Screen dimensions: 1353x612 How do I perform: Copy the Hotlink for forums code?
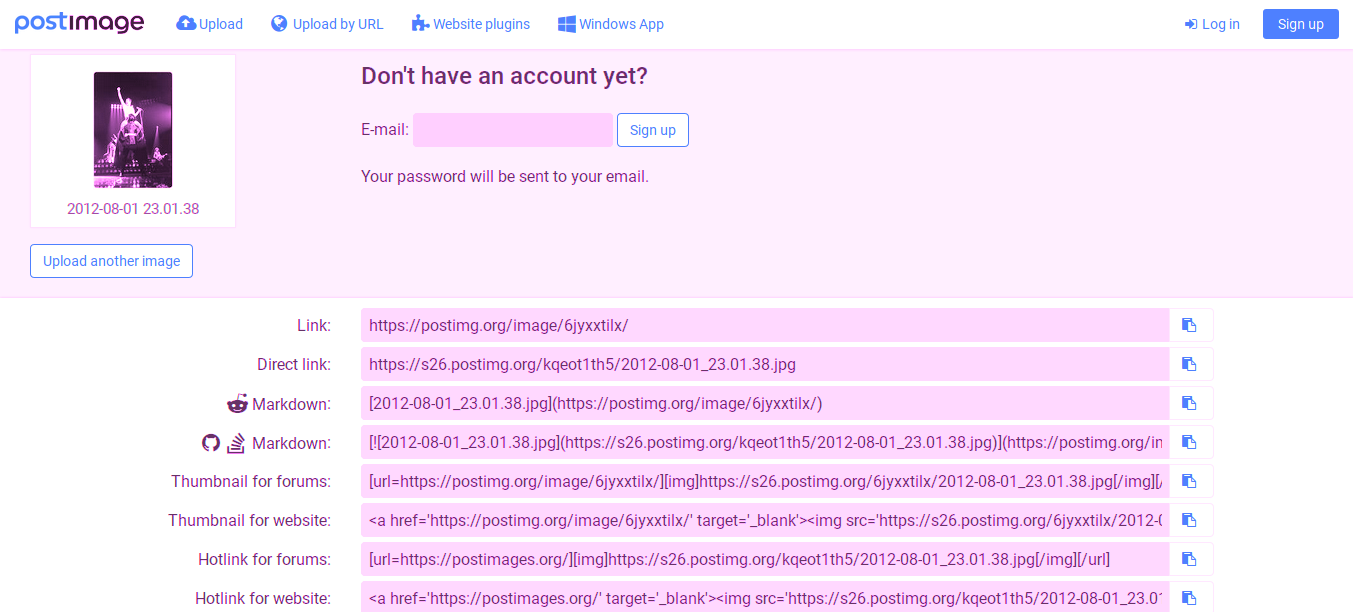[x=1190, y=559]
